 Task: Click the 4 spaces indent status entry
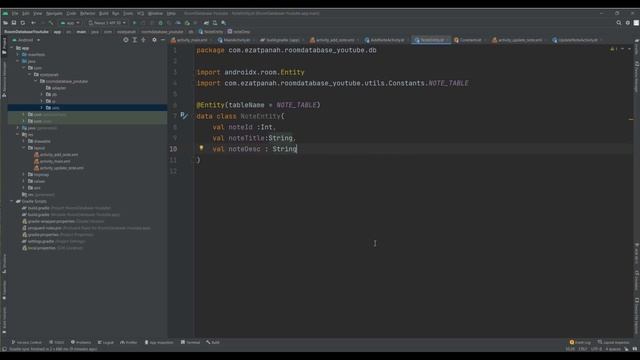coord(613,349)
